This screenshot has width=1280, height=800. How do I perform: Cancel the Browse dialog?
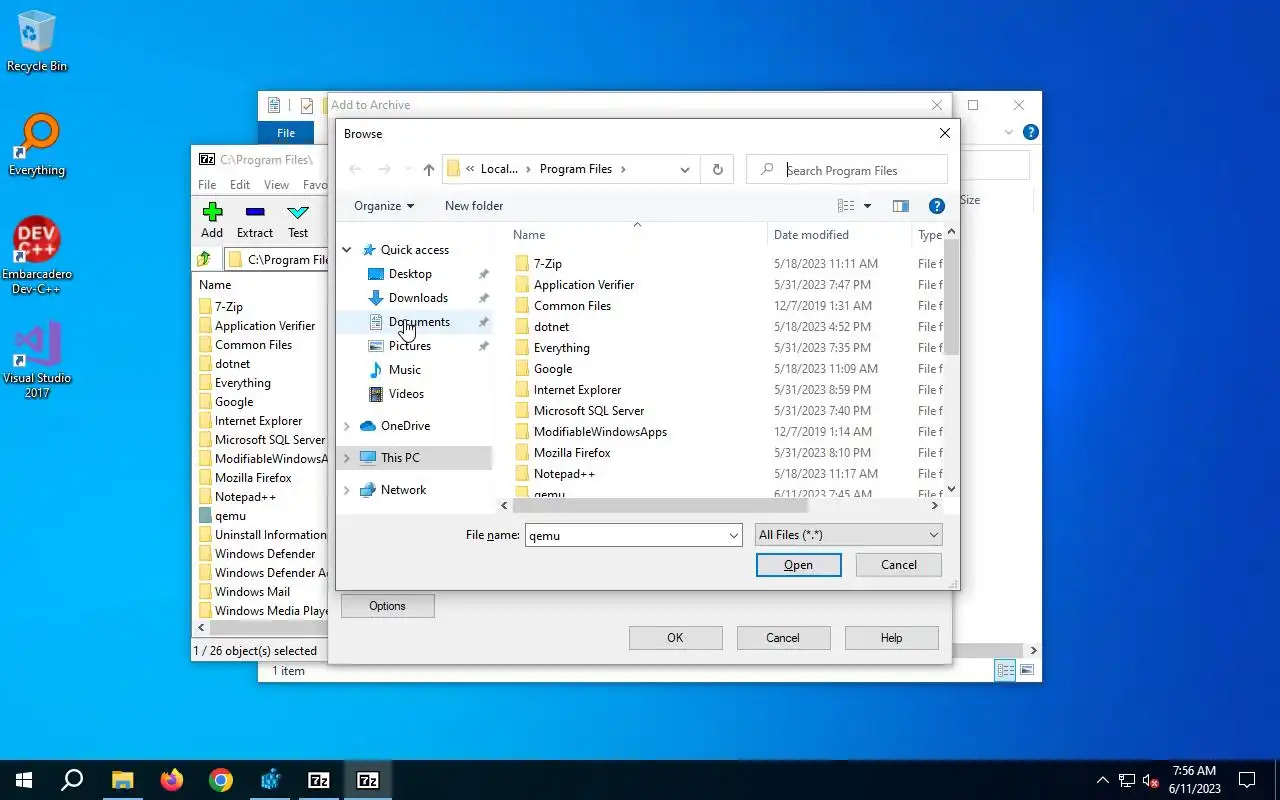point(899,565)
